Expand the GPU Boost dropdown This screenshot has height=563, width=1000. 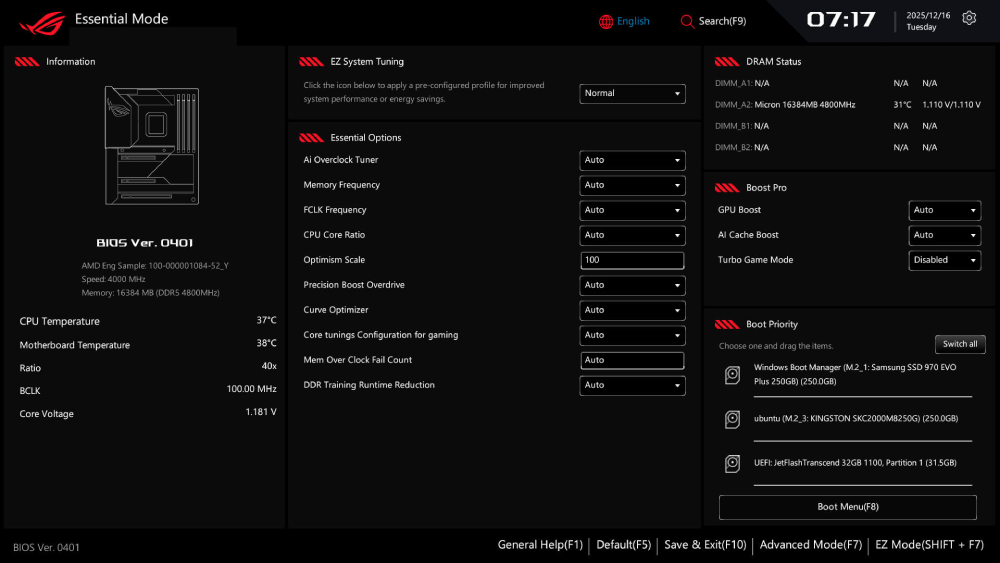(x=944, y=210)
